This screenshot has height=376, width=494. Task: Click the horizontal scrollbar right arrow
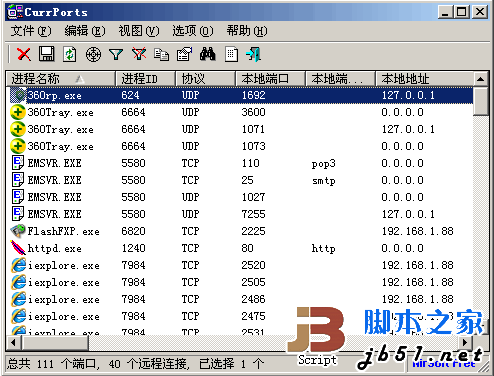tap(466, 342)
